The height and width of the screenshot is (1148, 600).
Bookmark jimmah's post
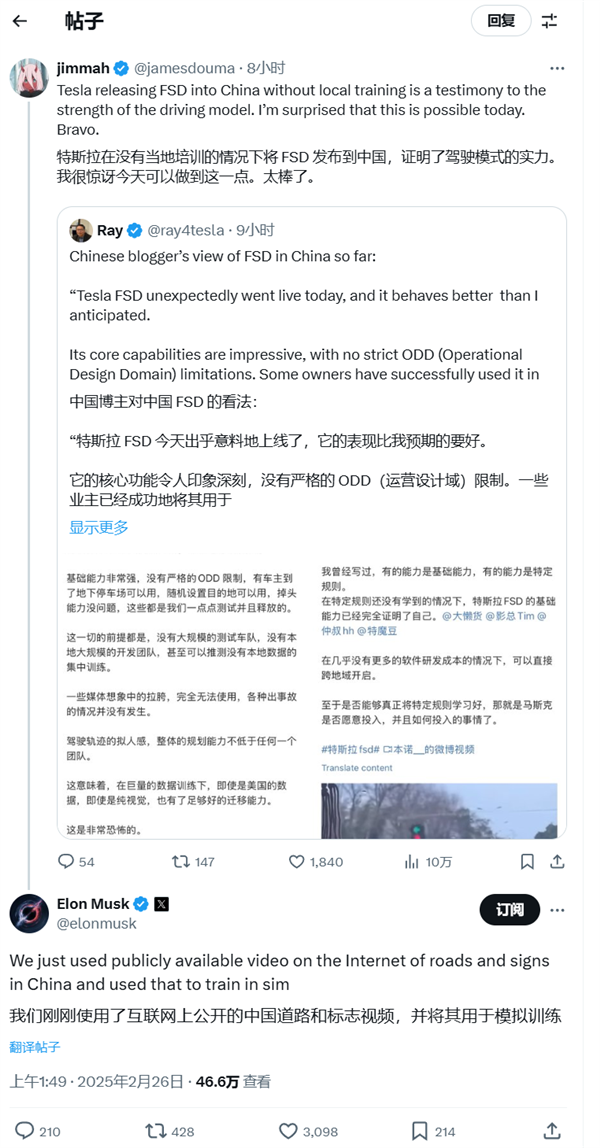(527, 861)
